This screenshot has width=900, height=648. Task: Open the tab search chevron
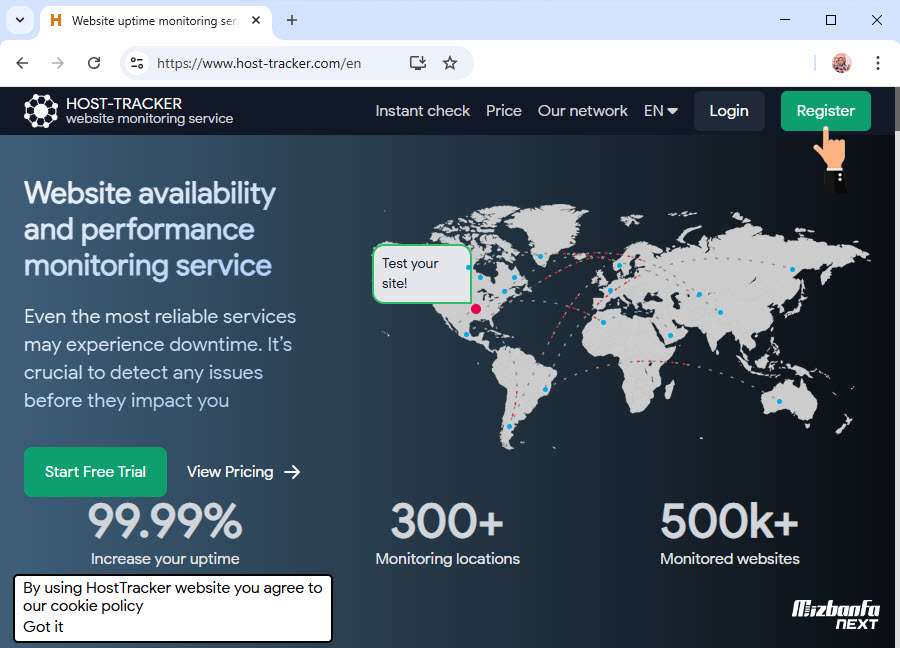point(20,21)
